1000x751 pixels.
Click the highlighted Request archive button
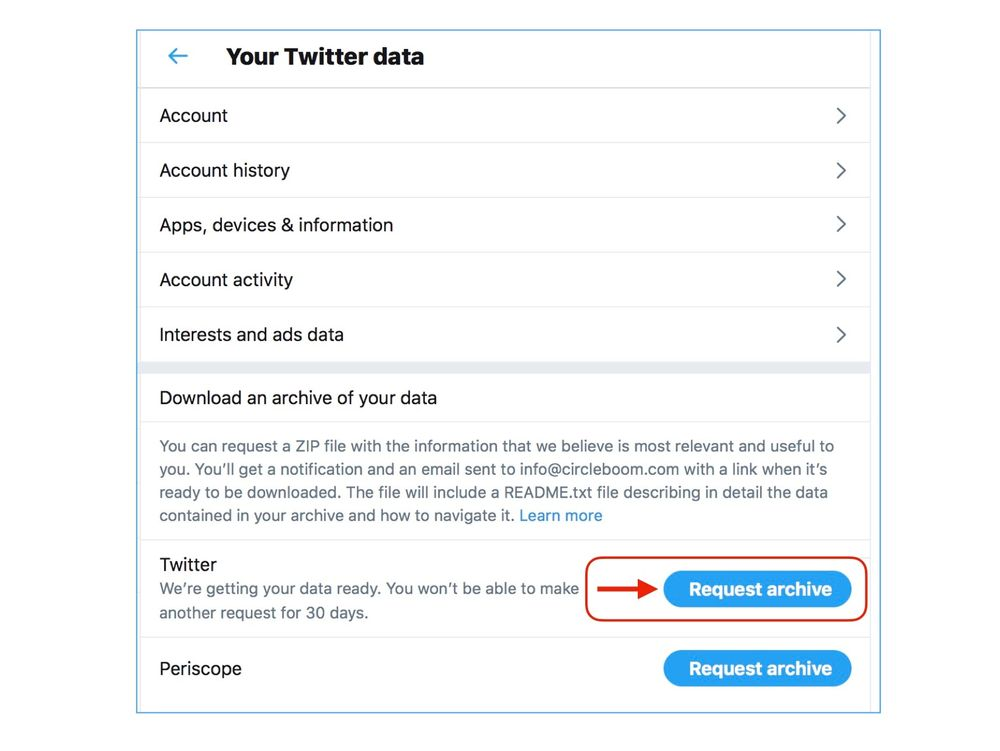point(757,589)
